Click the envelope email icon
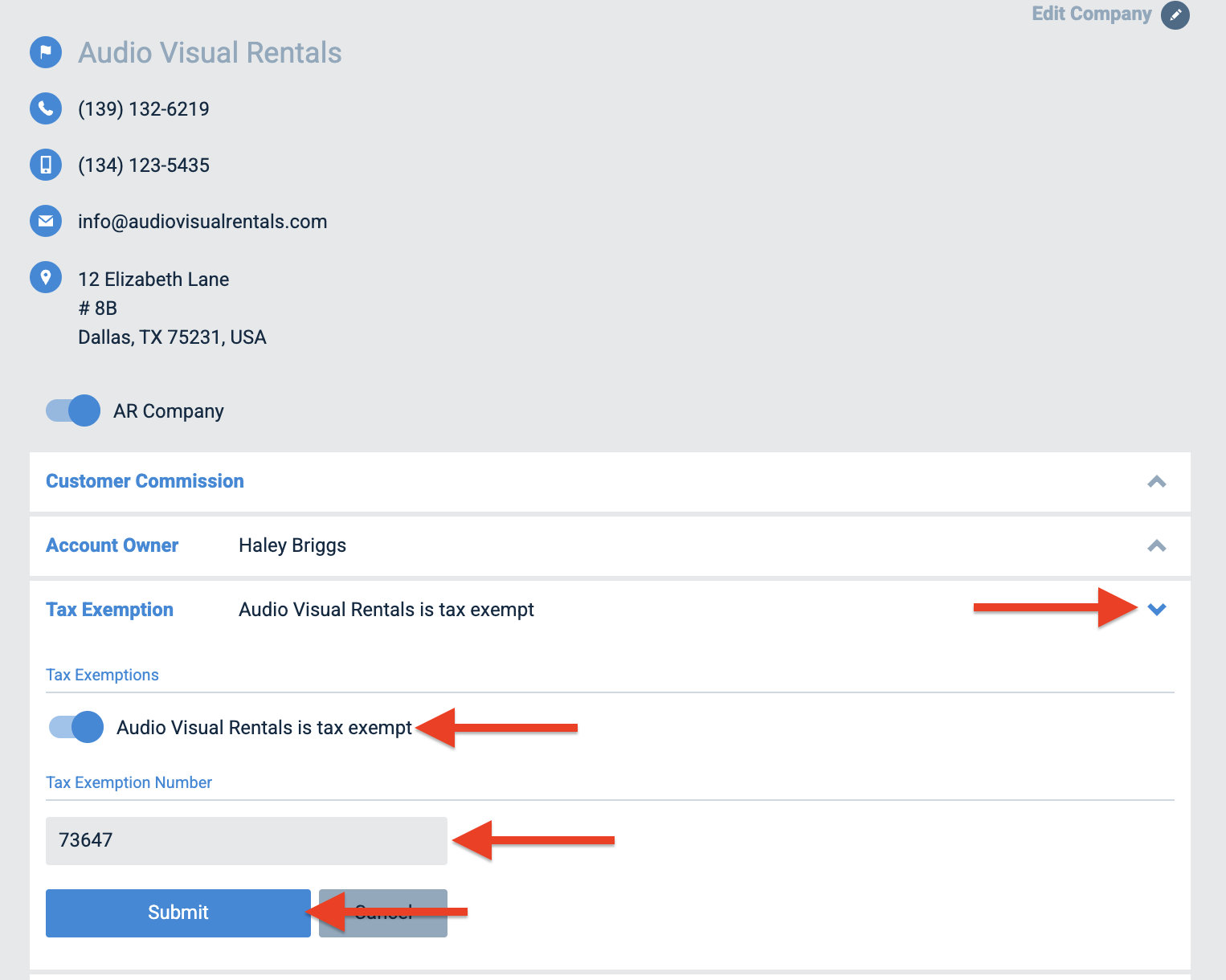Image resolution: width=1226 pixels, height=980 pixels. click(x=46, y=221)
